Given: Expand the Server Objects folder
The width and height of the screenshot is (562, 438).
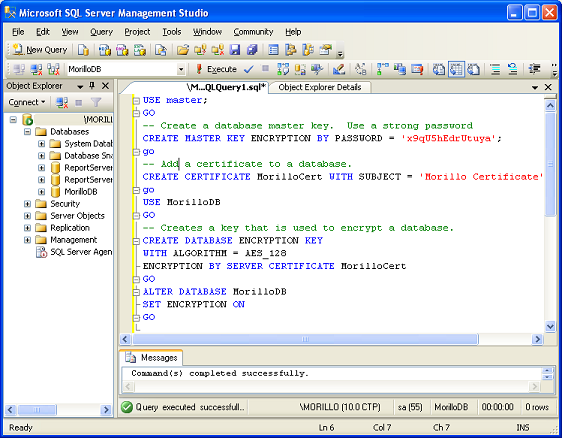Looking at the screenshot, I should [28, 216].
